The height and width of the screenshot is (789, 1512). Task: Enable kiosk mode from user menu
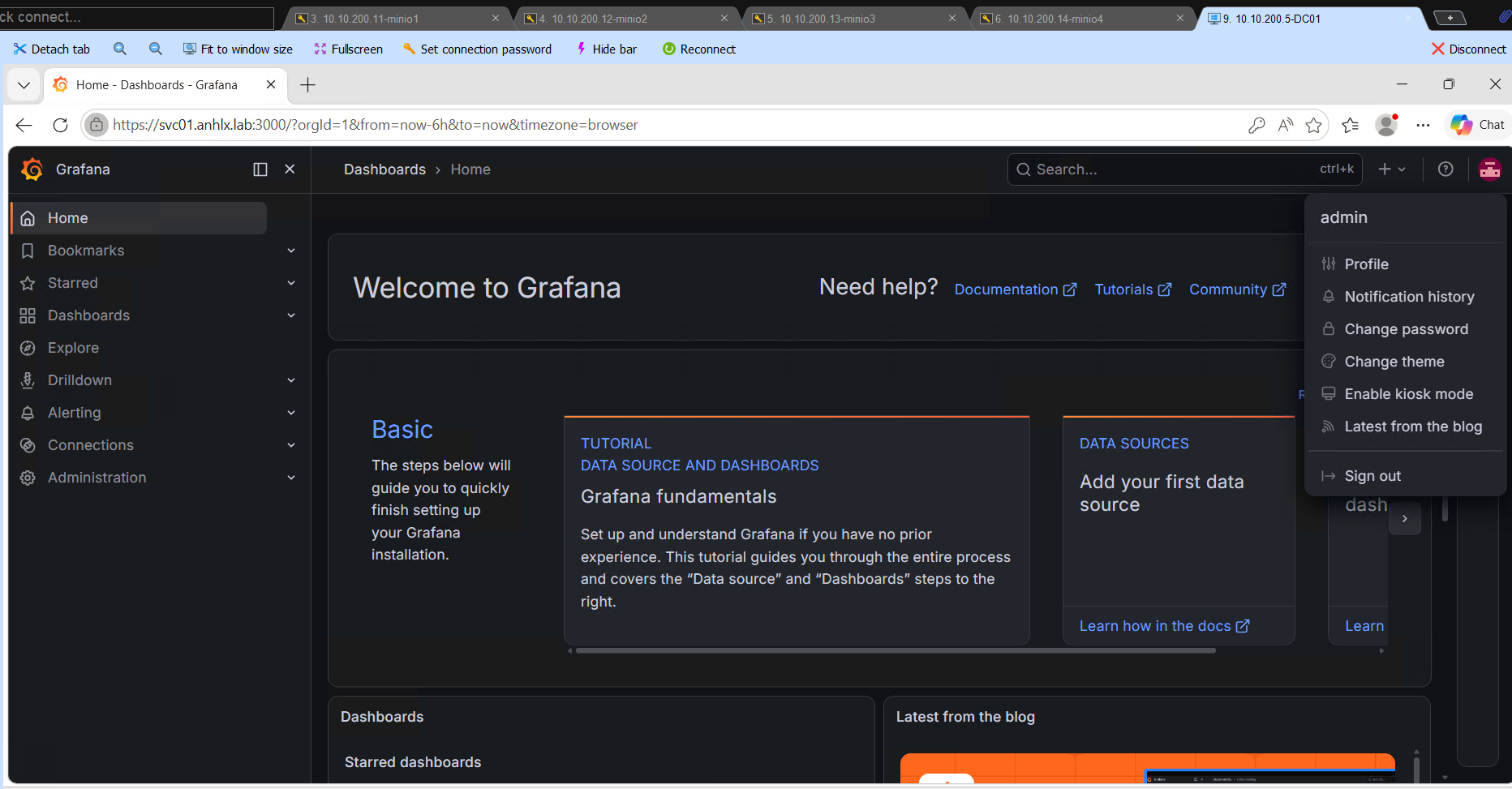[x=1405, y=394]
